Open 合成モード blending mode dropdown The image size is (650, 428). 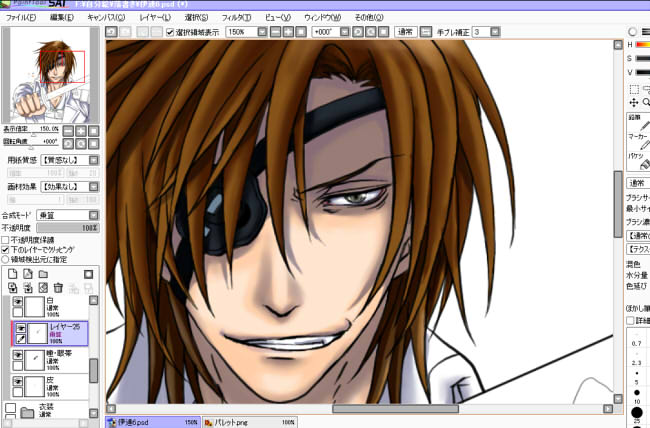tap(94, 215)
